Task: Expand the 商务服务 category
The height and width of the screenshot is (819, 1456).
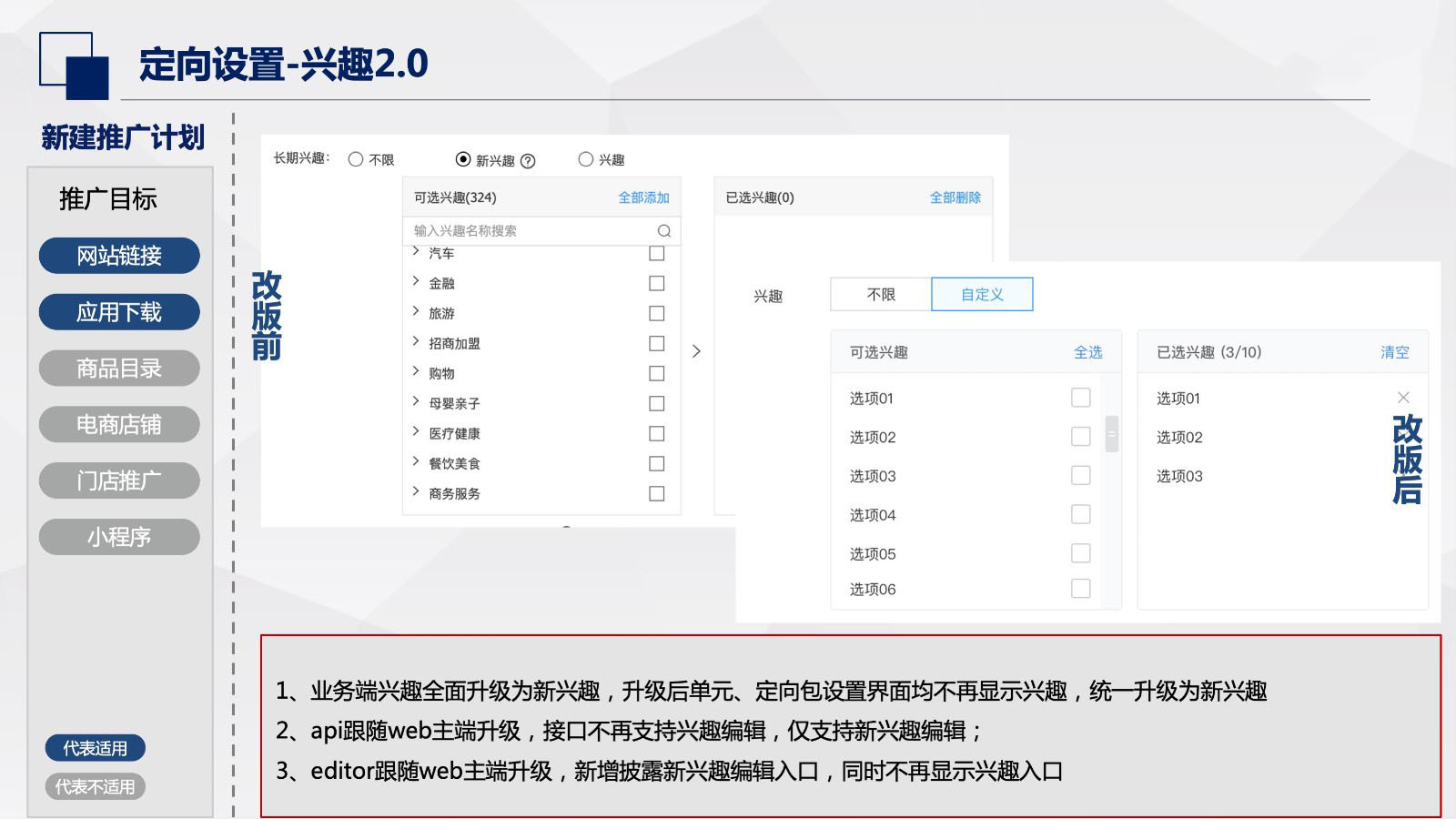Action: pyautogui.click(x=416, y=491)
